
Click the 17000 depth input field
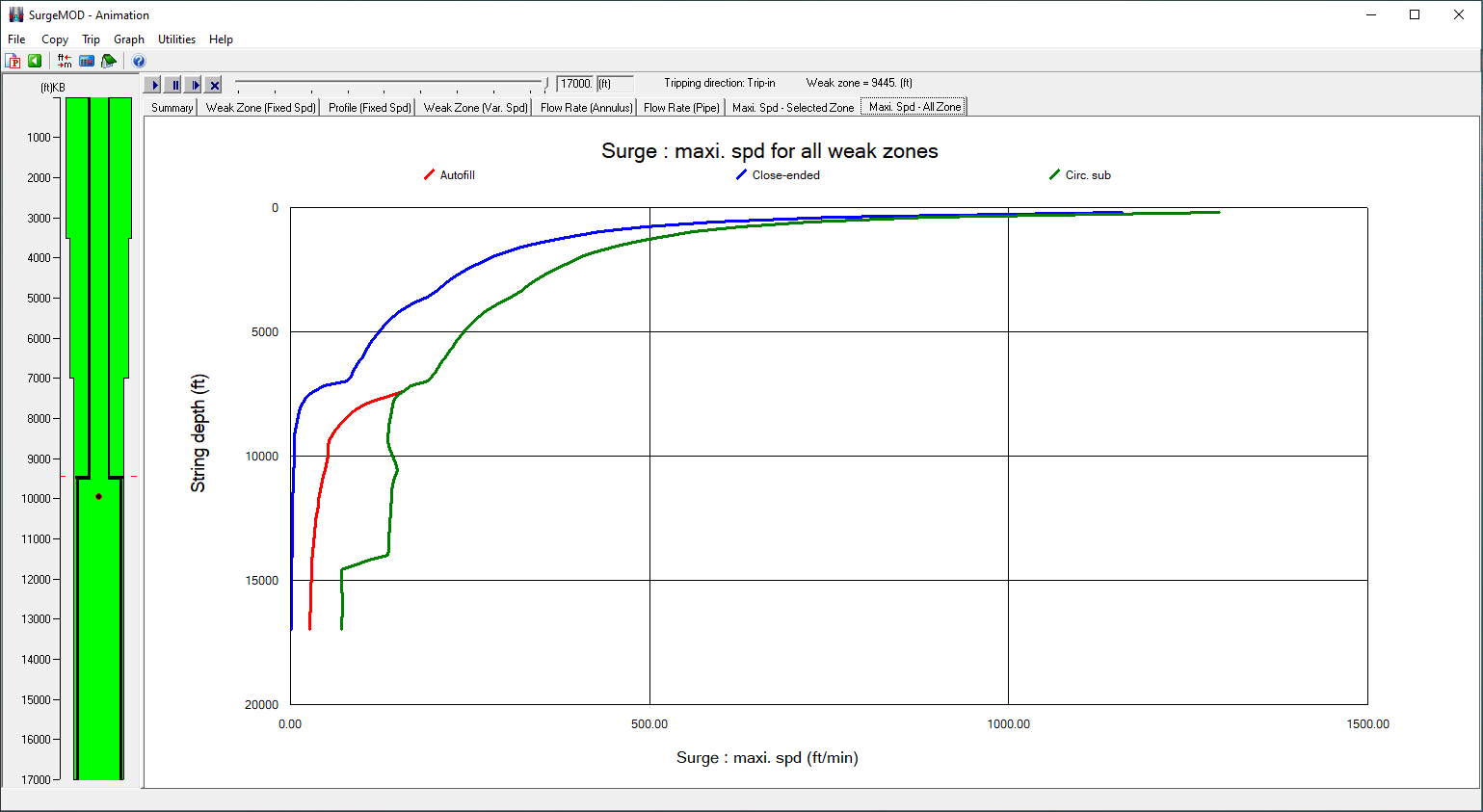click(575, 84)
